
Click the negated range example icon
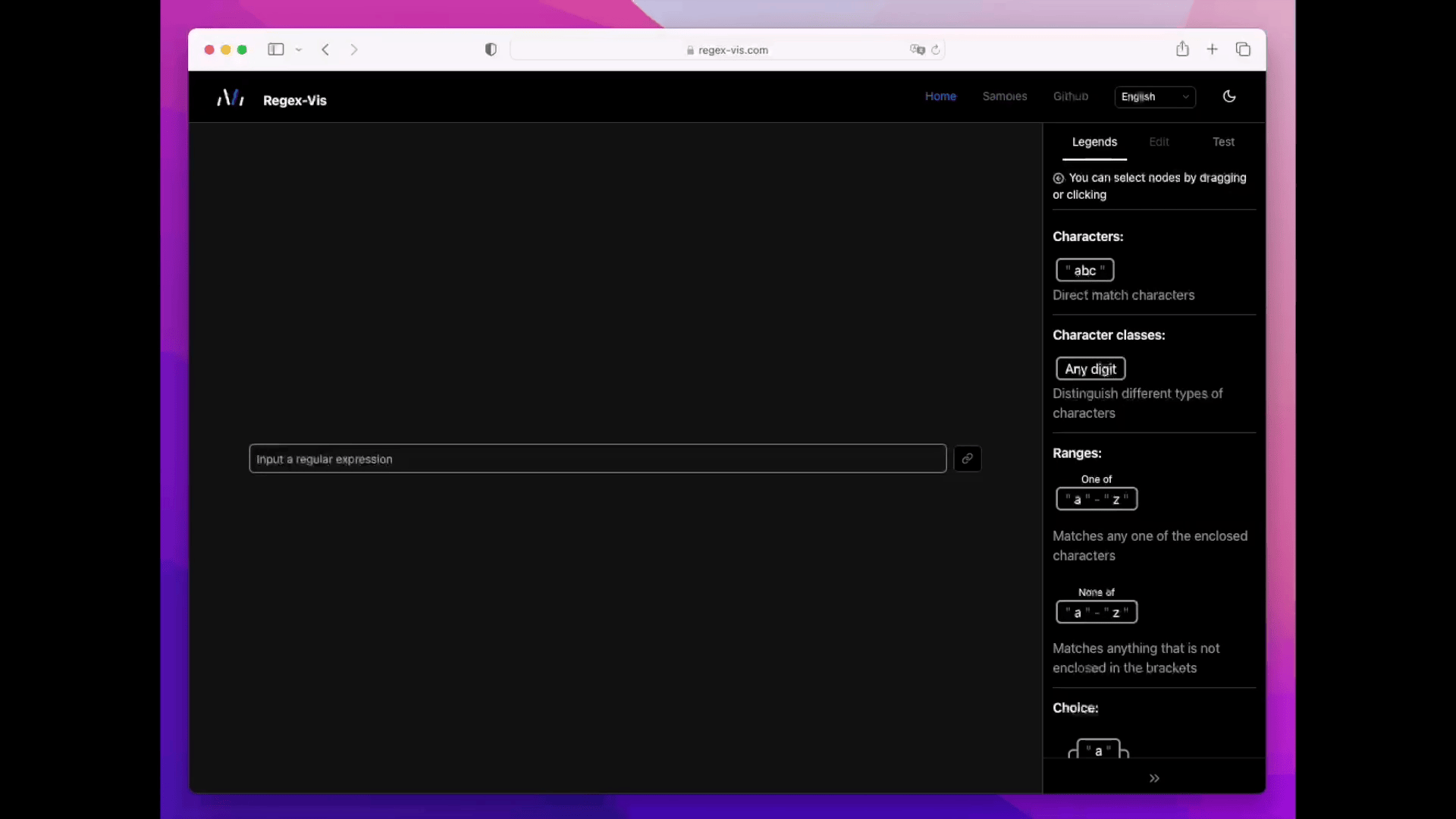click(1096, 612)
